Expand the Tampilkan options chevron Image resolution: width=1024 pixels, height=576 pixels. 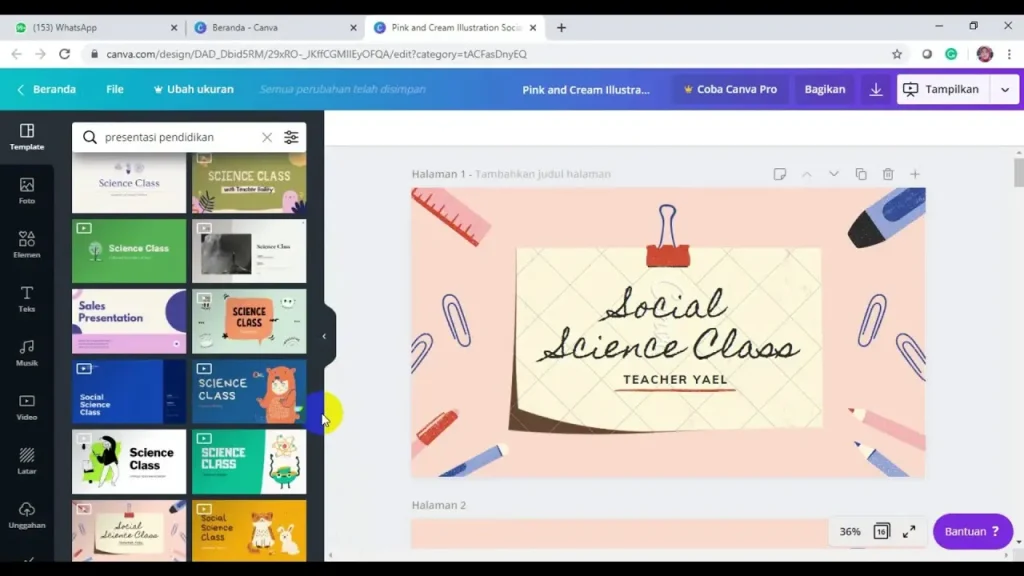[1005, 89]
